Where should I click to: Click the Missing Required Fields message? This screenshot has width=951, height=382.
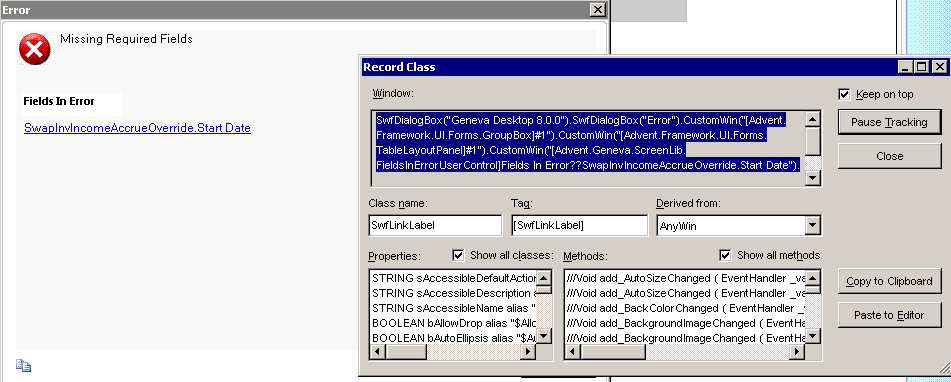coord(126,39)
